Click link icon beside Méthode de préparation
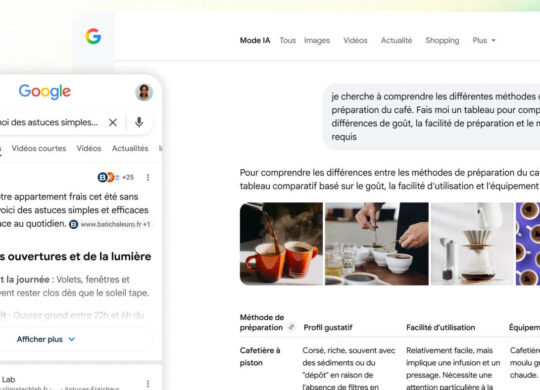 [x=292, y=327]
